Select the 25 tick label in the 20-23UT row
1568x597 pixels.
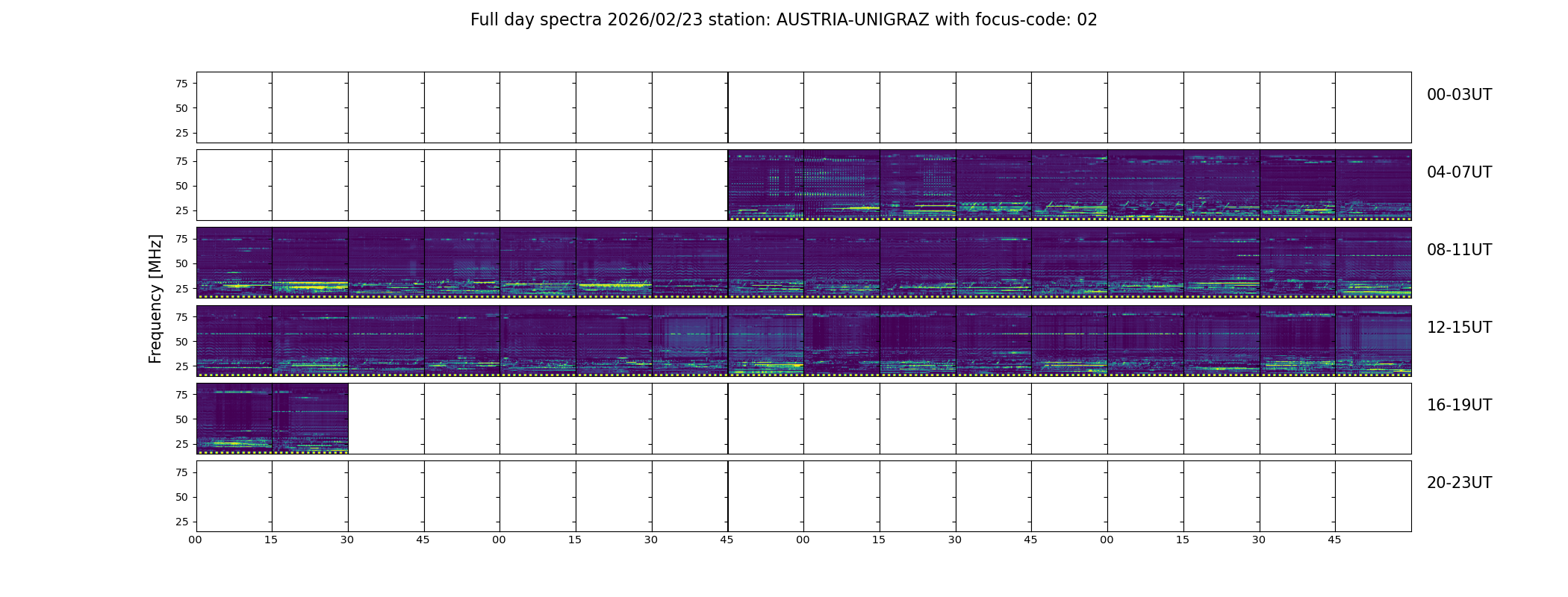[181, 522]
